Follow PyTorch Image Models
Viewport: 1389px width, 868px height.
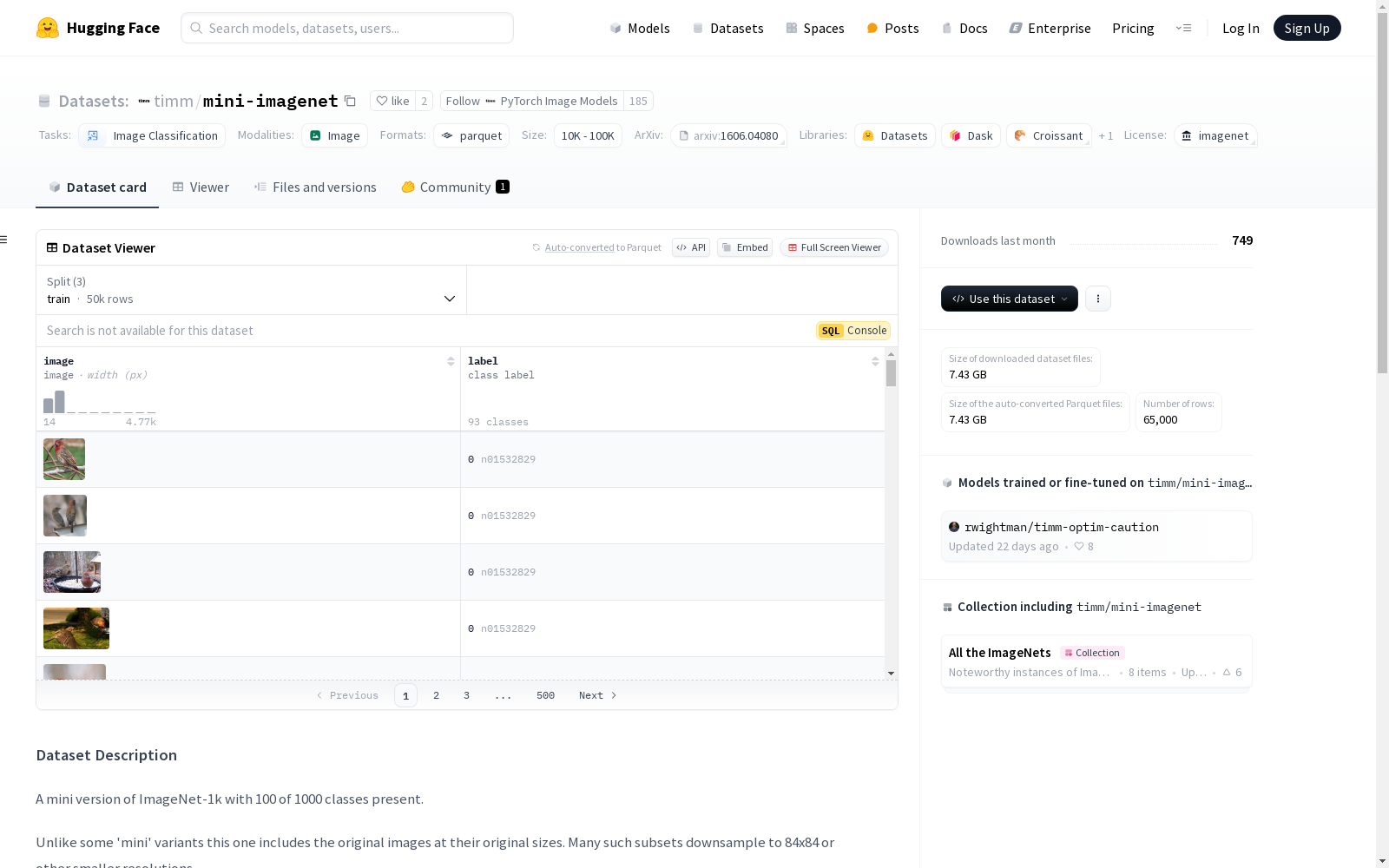pyautogui.click(x=531, y=101)
